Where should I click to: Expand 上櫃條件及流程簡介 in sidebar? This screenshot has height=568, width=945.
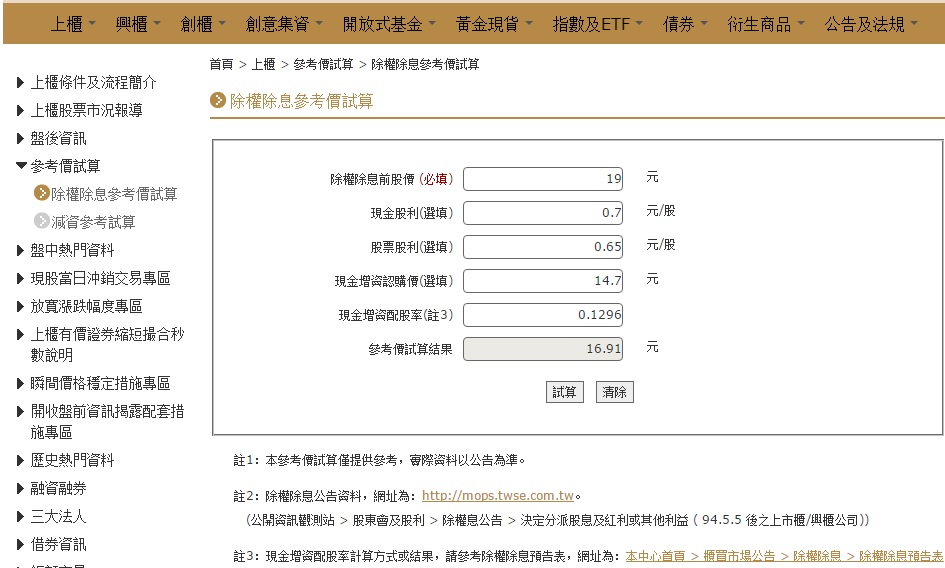point(87,82)
